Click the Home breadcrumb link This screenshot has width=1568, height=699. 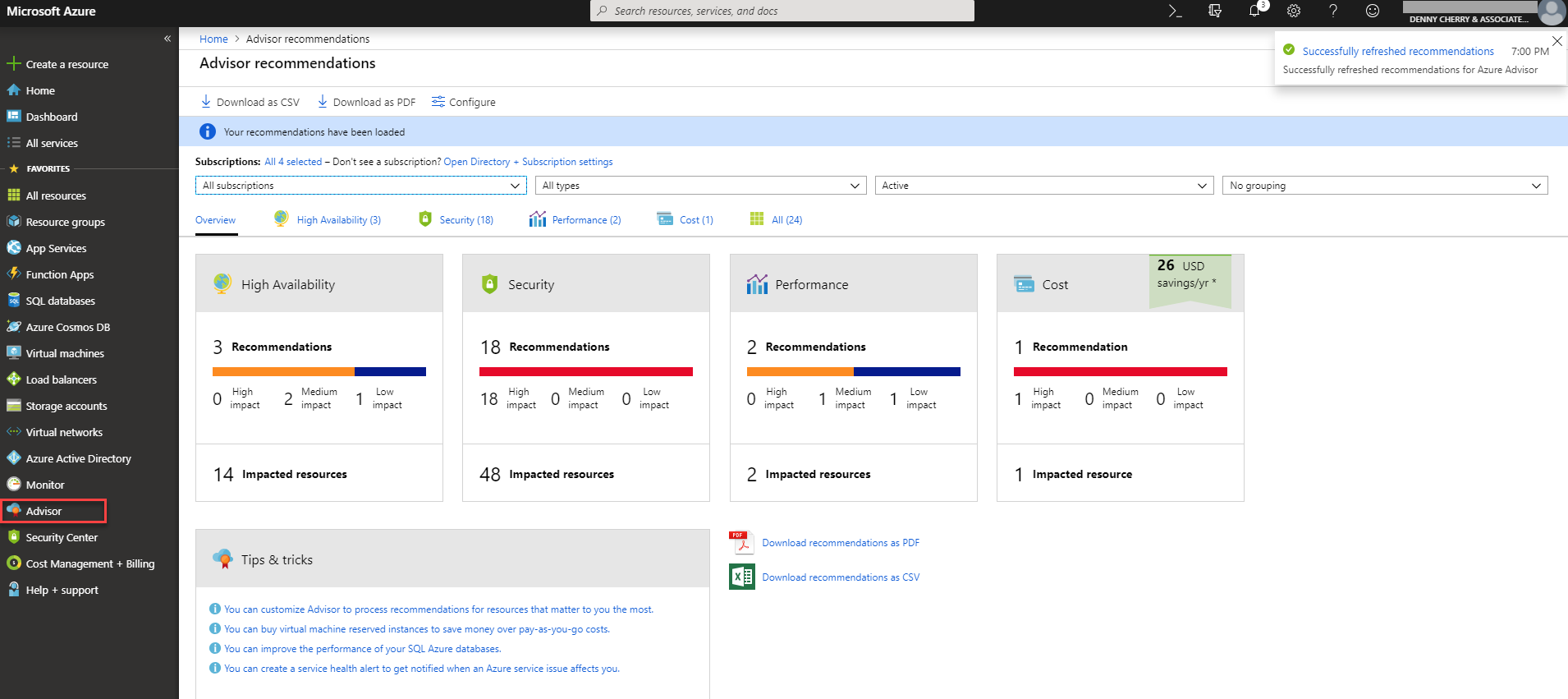tap(213, 39)
